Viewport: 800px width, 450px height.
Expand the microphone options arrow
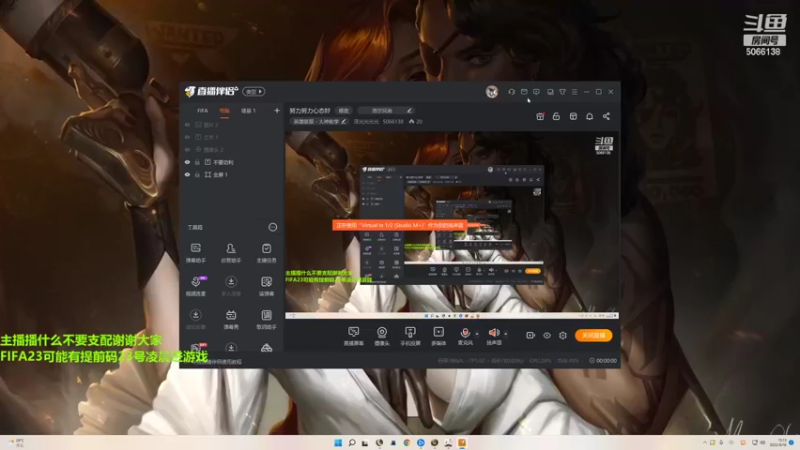477,334
